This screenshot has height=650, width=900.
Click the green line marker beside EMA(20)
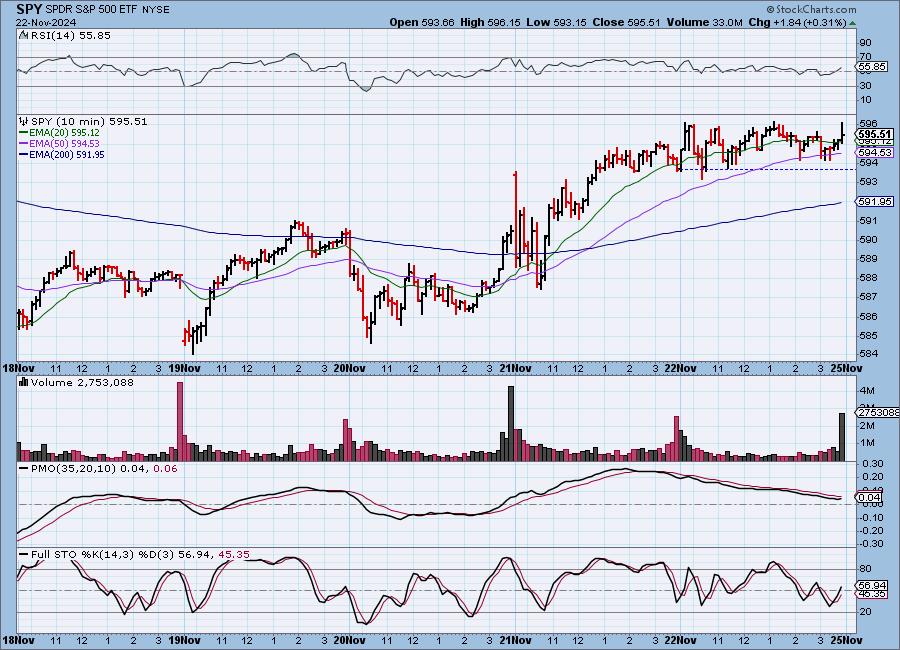pos(24,133)
